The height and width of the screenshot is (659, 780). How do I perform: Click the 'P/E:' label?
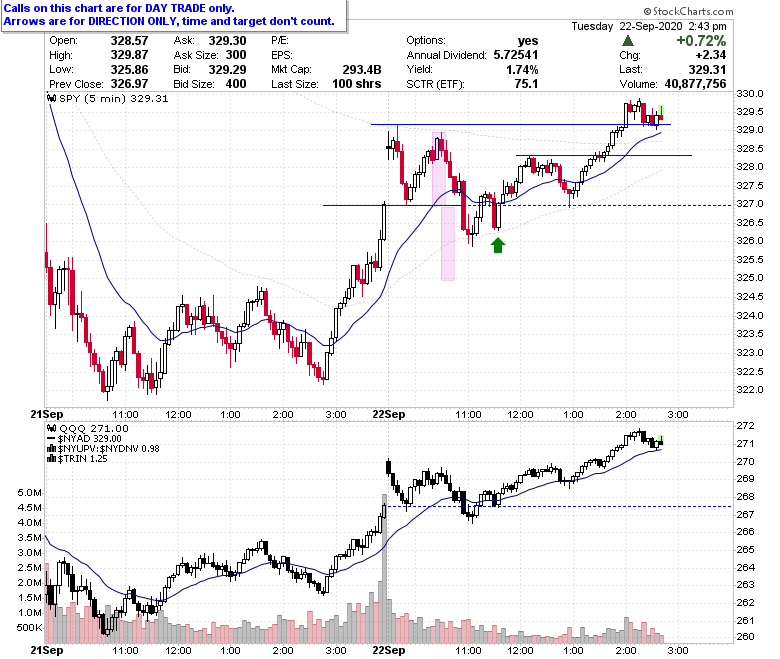point(280,41)
